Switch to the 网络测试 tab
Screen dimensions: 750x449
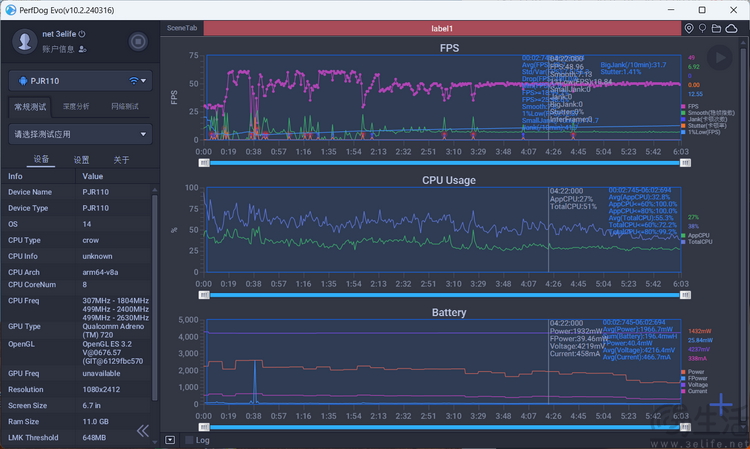[125, 107]
